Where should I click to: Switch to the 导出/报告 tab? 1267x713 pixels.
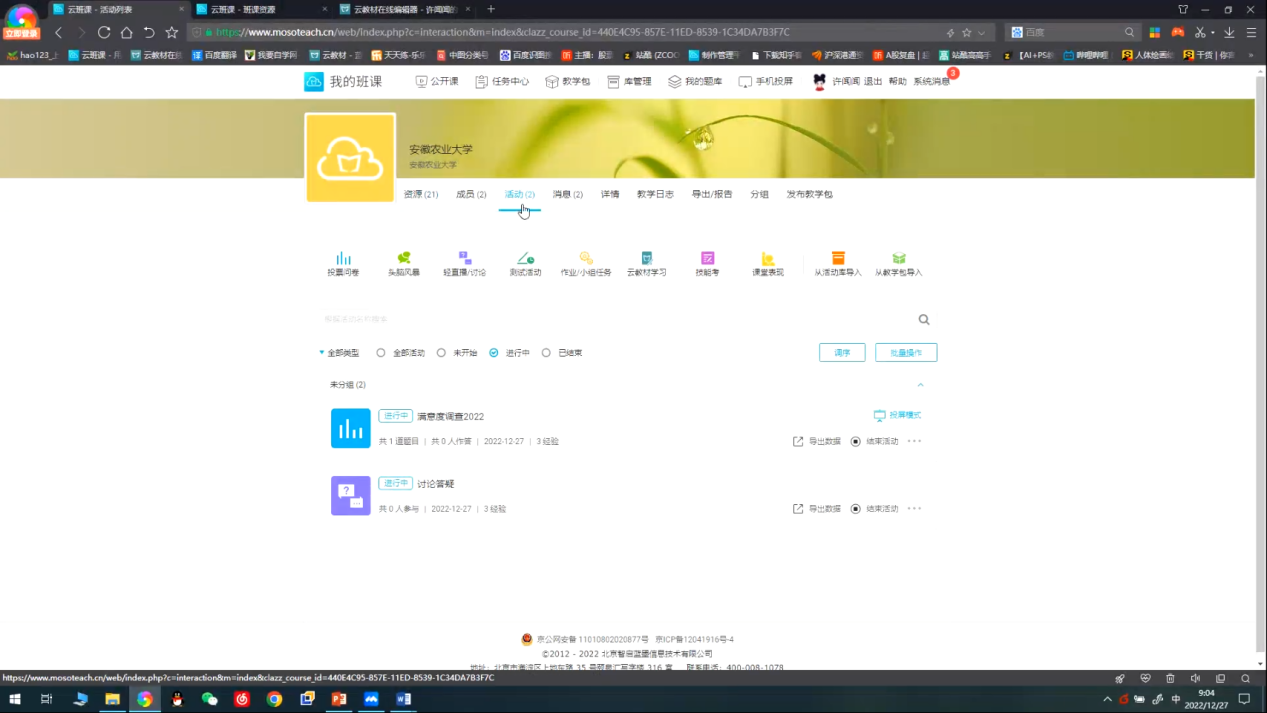(712, 194)
